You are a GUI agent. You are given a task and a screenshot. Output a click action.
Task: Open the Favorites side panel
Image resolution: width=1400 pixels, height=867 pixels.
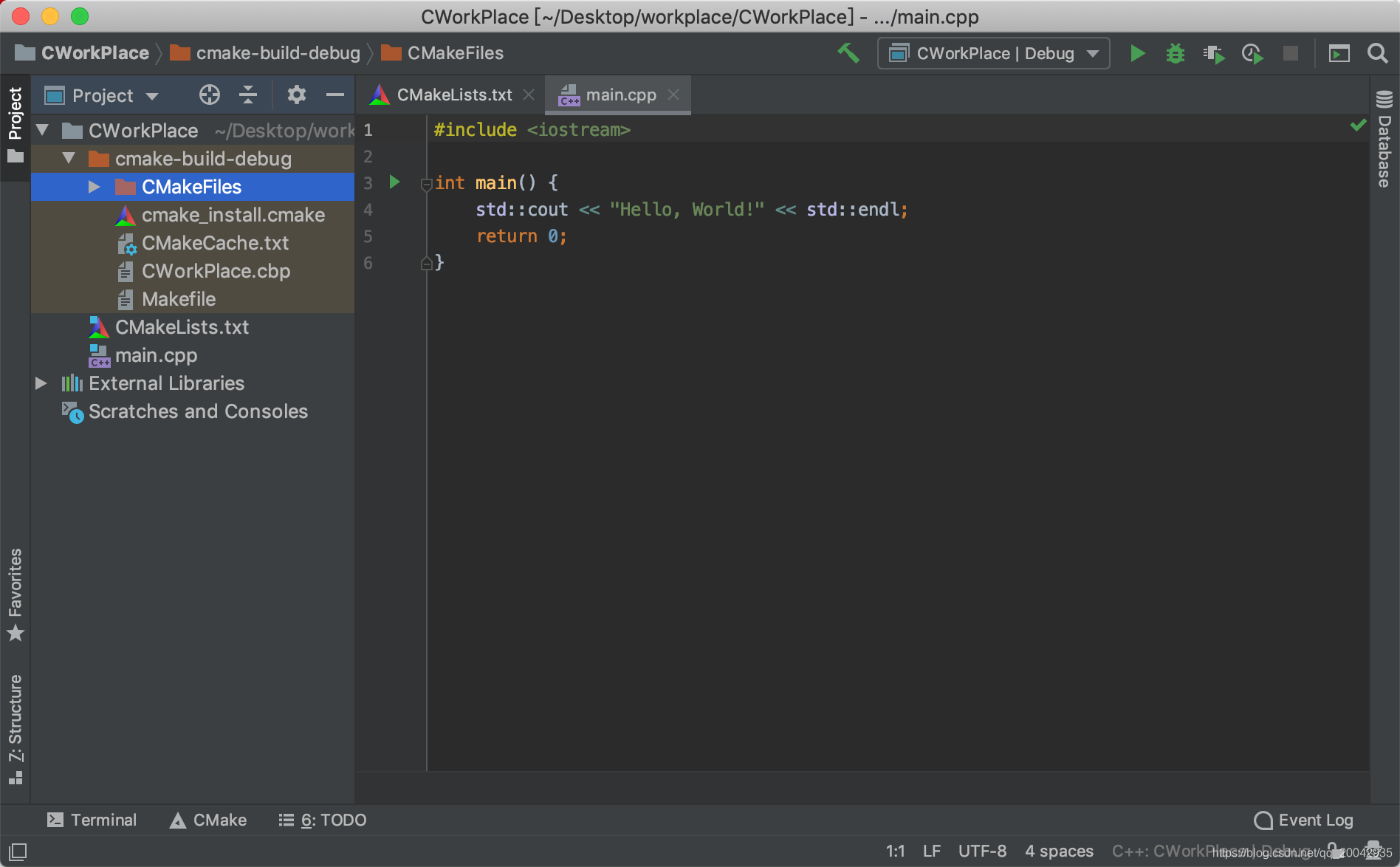[x=16, y=594]
